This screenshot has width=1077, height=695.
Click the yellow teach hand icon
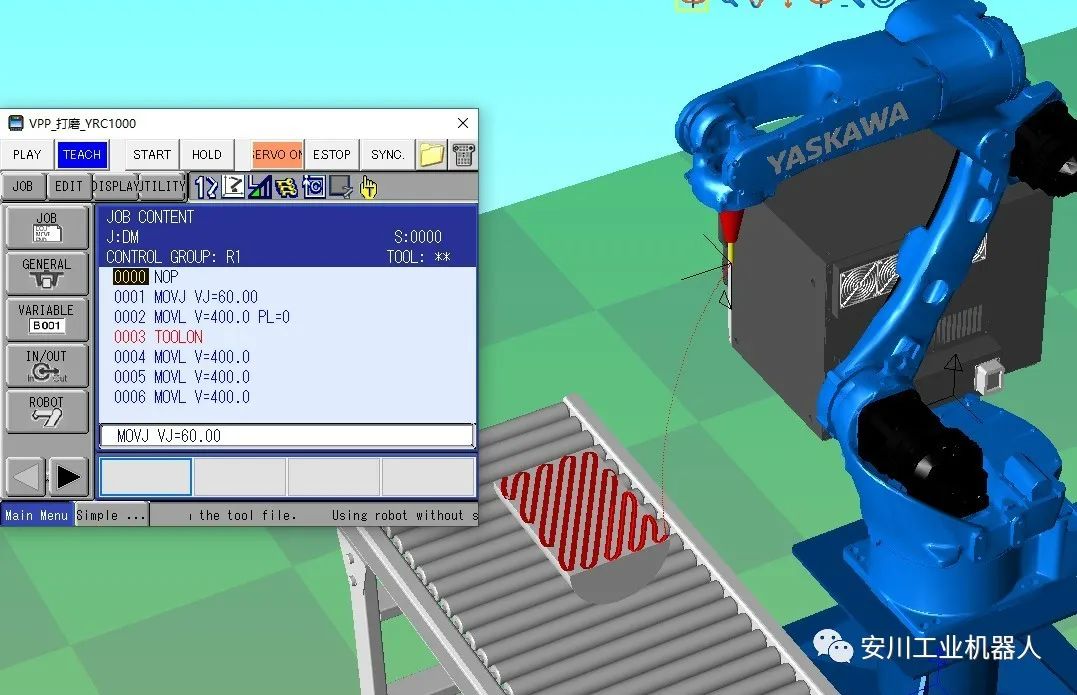pos(368,187)
